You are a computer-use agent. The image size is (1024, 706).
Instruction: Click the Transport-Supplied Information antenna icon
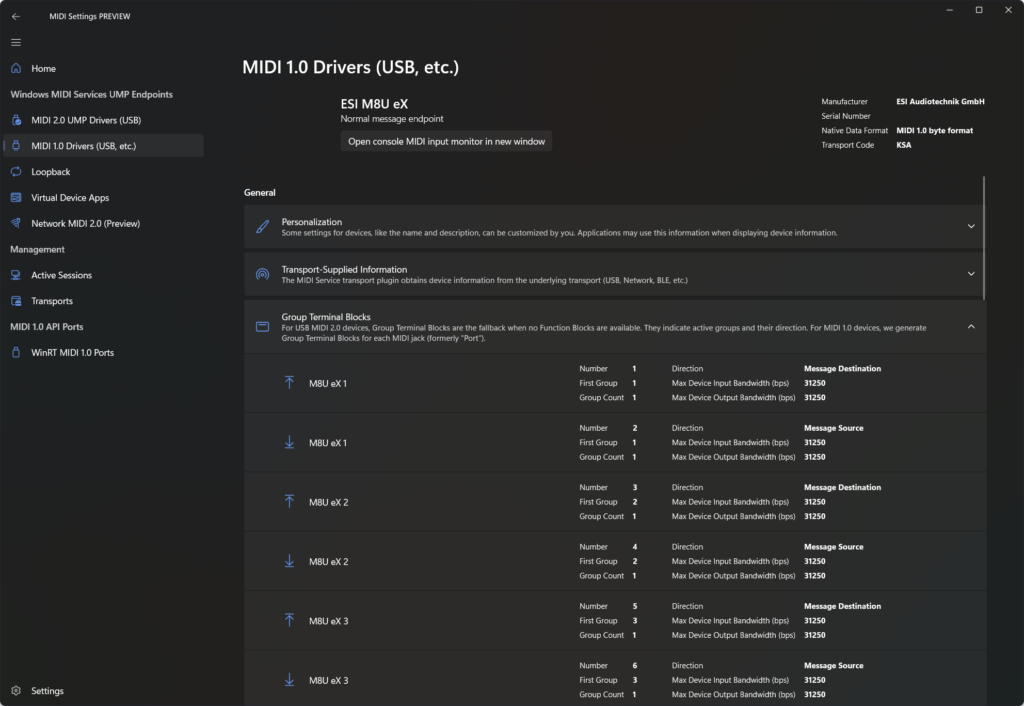pos(262,274)
